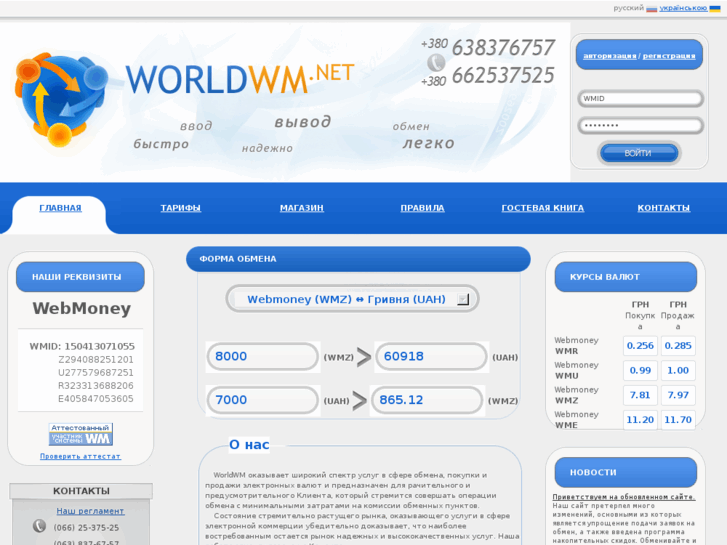
Task: Click the phone number 638376757
Action: click(x=503, y=47)
